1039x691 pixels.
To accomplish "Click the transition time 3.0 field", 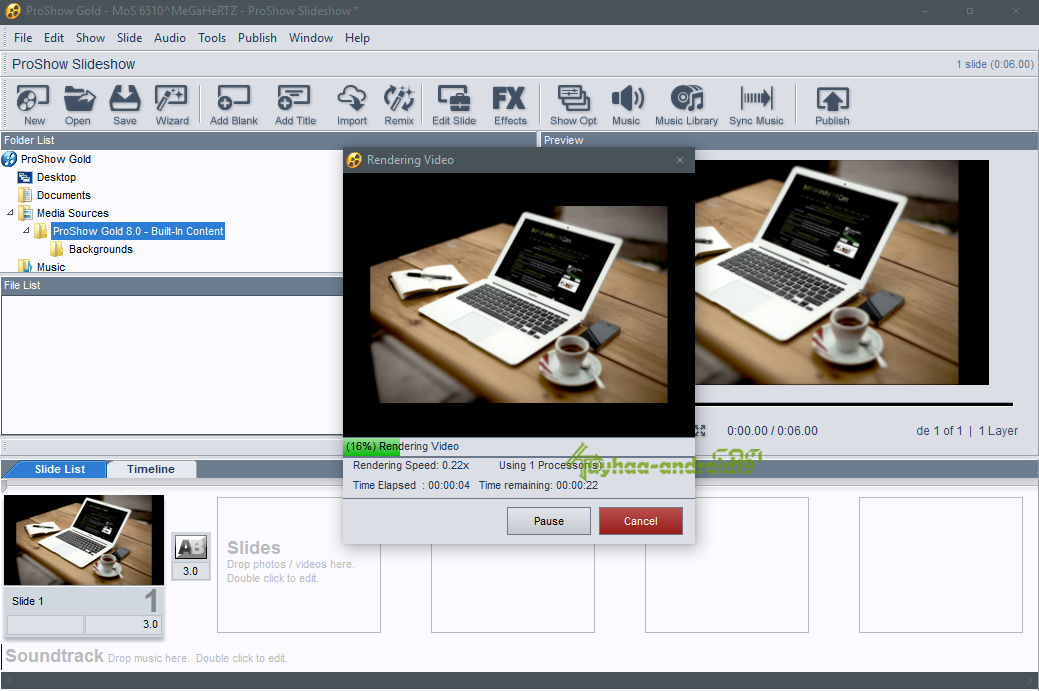I will [191, 571].
